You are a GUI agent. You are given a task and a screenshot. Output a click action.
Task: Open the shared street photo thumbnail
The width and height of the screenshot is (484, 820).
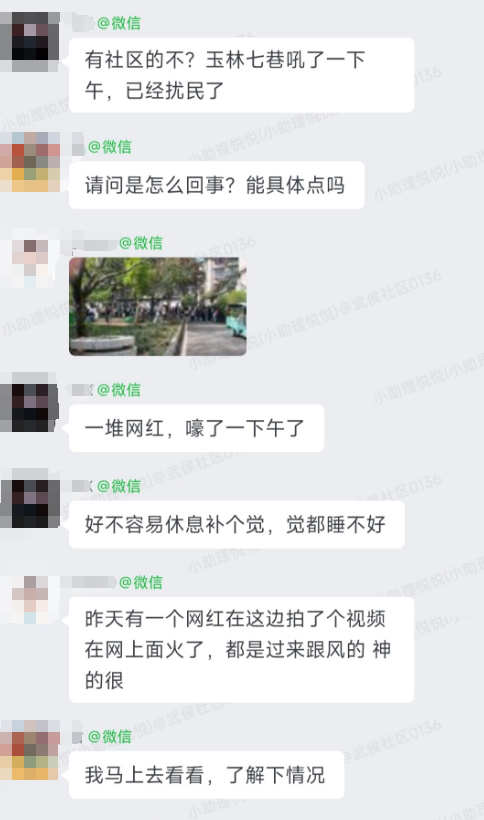pos(157,306)
